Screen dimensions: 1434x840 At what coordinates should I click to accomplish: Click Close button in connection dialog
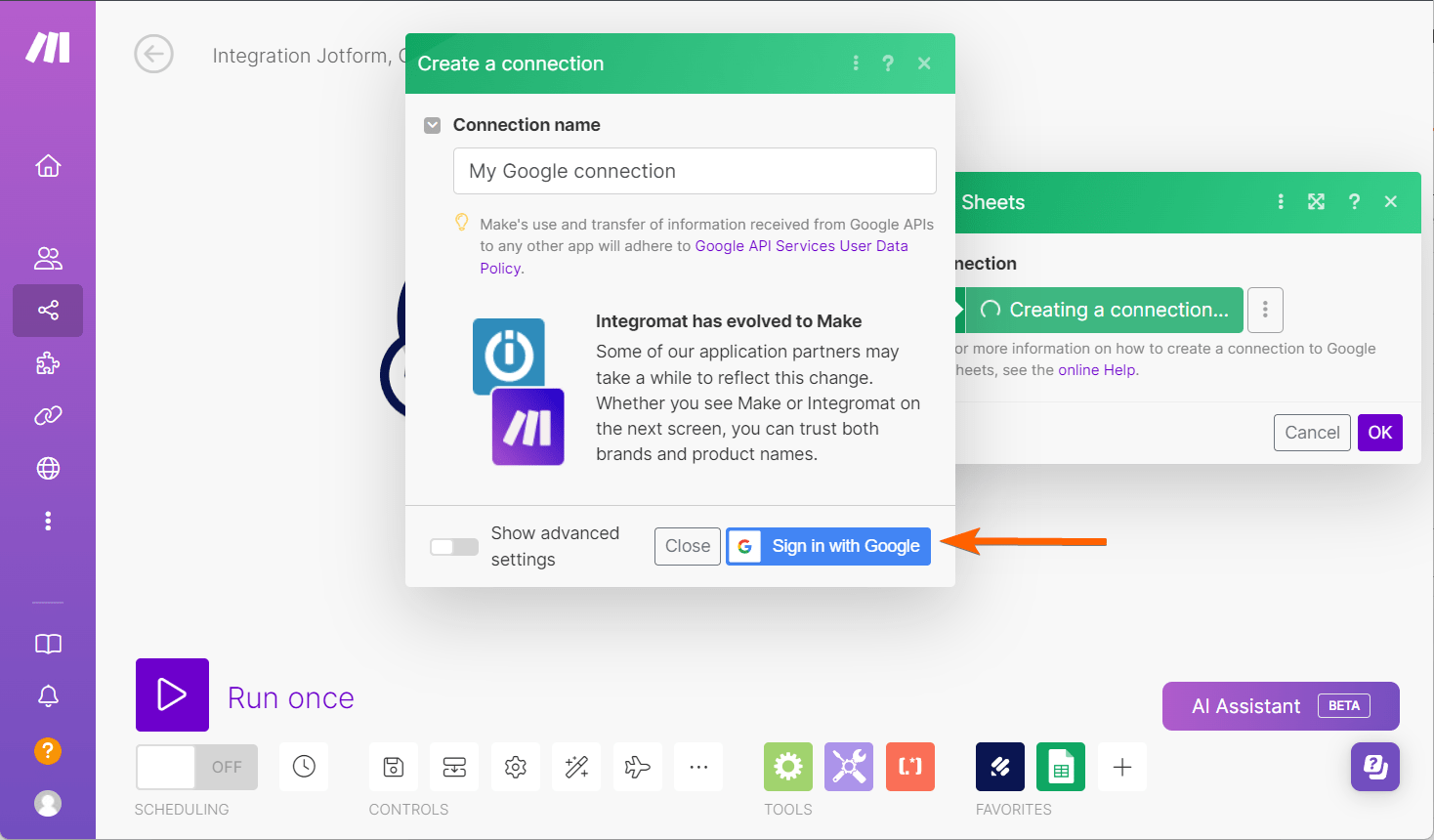point(688,546)
